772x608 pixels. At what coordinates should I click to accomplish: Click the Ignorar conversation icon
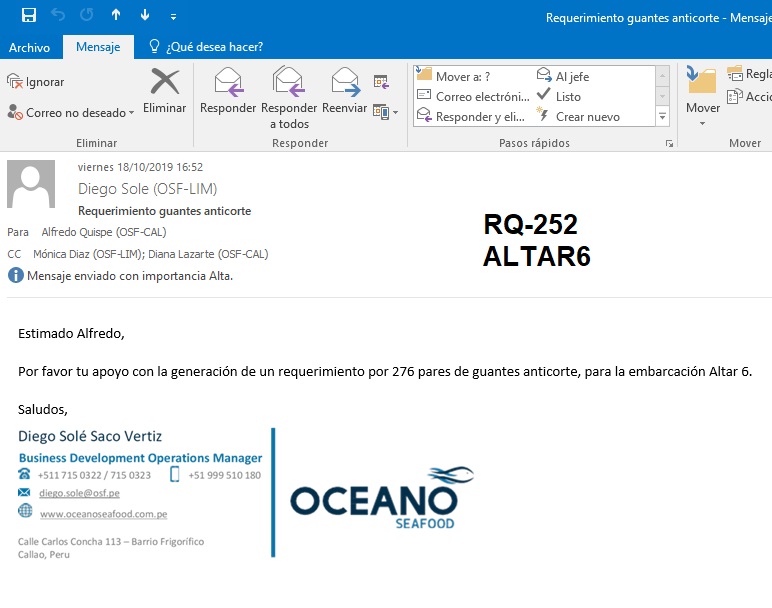point(36,82)
